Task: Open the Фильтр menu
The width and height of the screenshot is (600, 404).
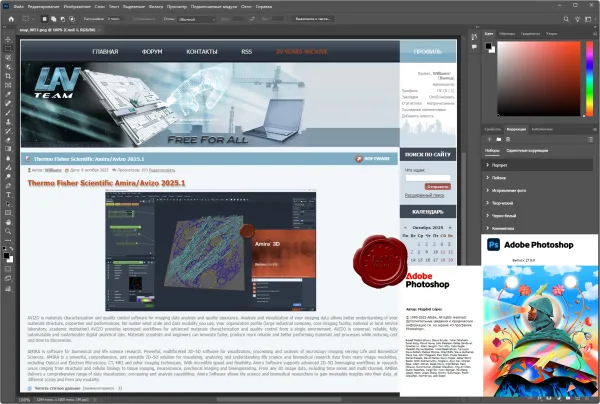Action: coord(156,7)
